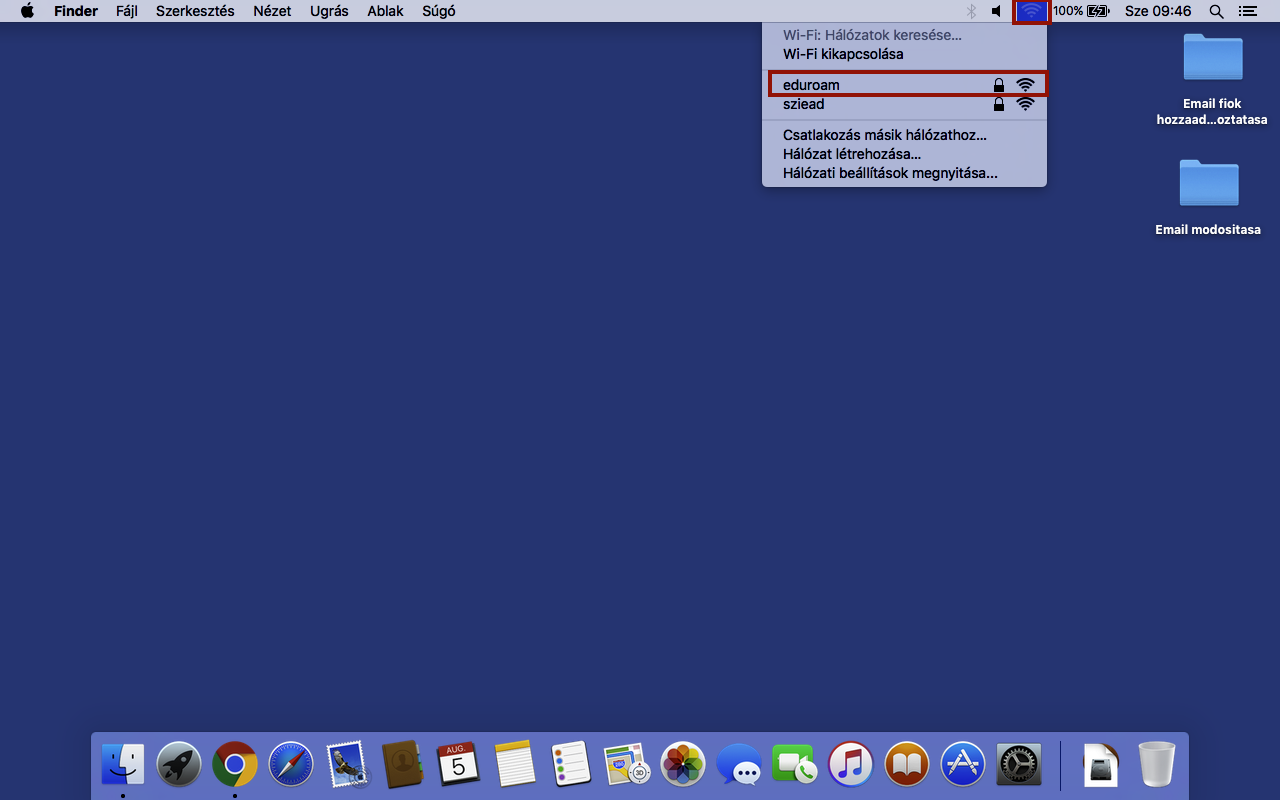Open the Photos app in Dock
1280x800 pixels.
(x=683, y=765)
